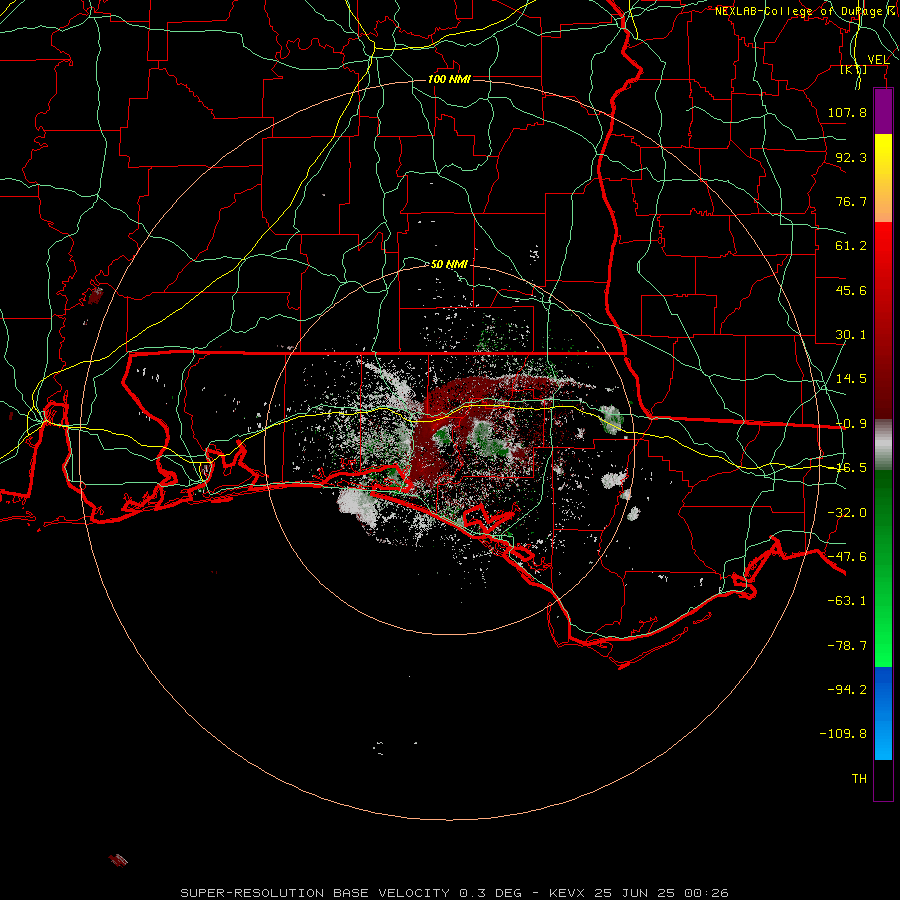Image resolution: width=900 pixels, height=900 pixels.
Task: Click the -109.8 scale value
Action: click(843, 734)
